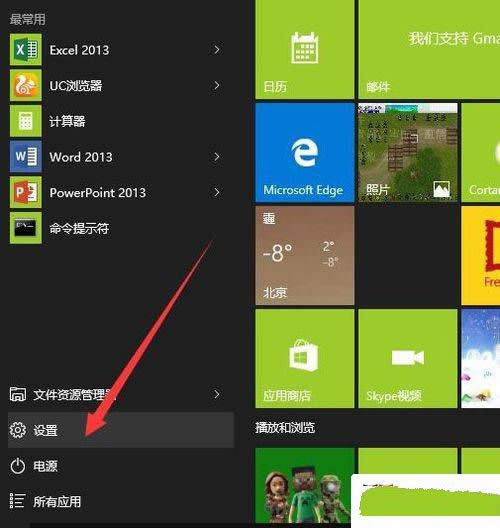Open the yellow Fresh Paint tile
500x528 pixels.
point(481,256)
